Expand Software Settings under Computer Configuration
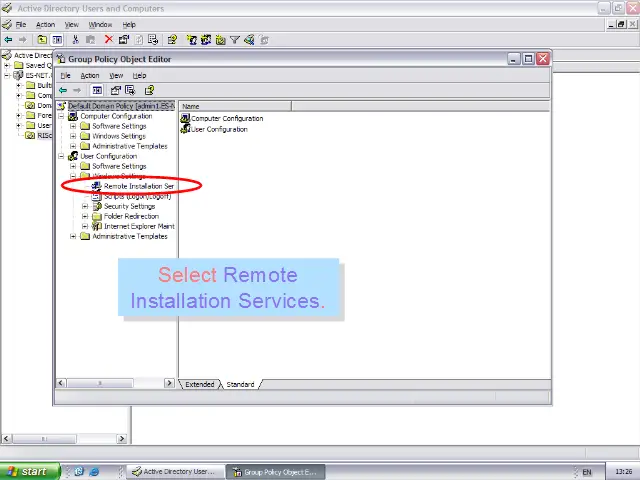 coord(73,126)
